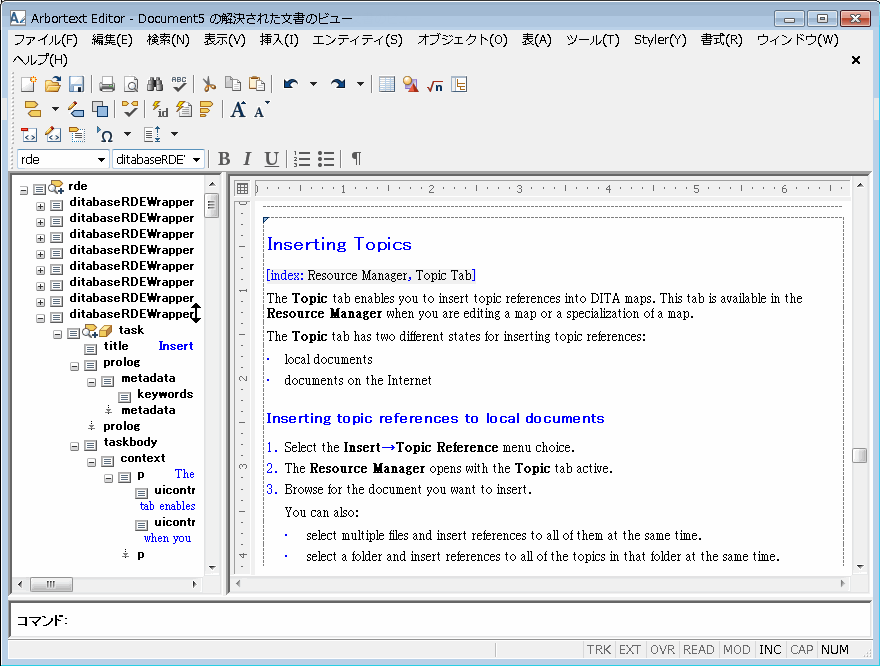880x666 pixels.
Task: Click the overlapping blue squares icon
Action: tap(100, 109)
